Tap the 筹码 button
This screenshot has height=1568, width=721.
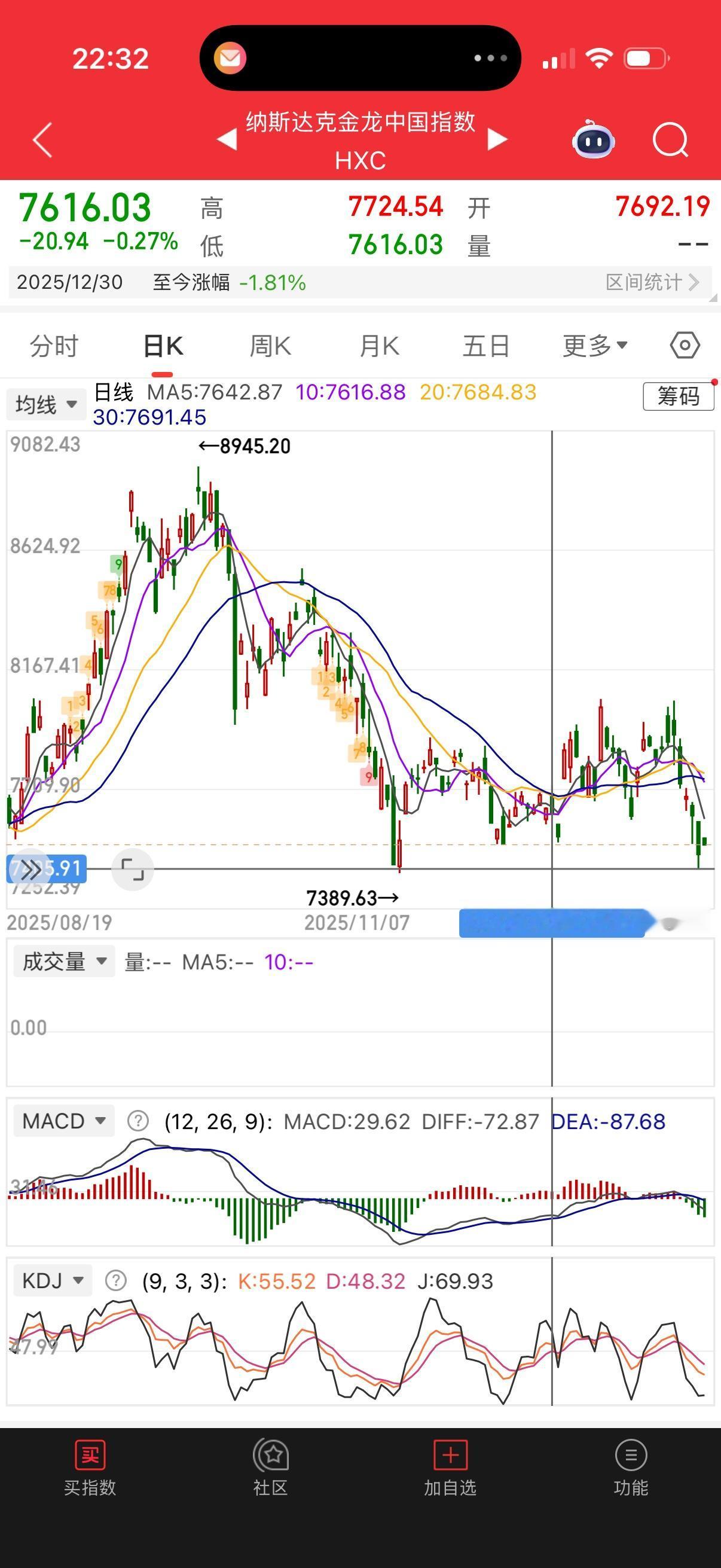click(x=679, y=396)
